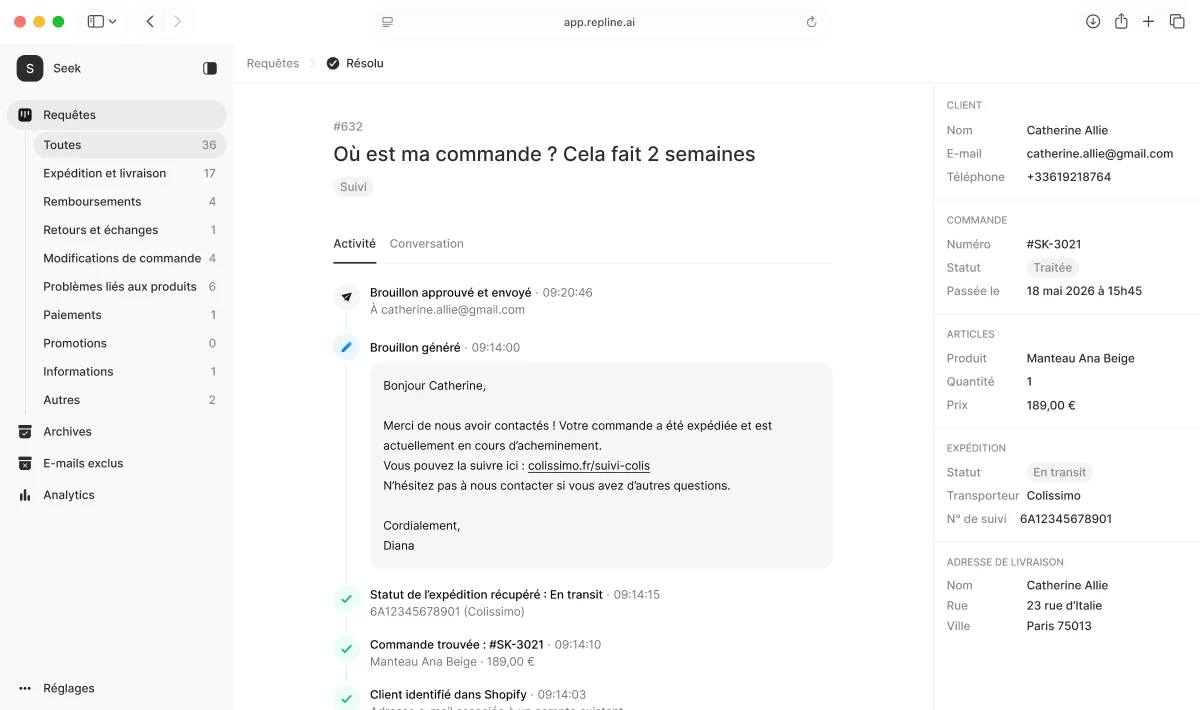Click the Seek workspace avatar

point(30,68)
